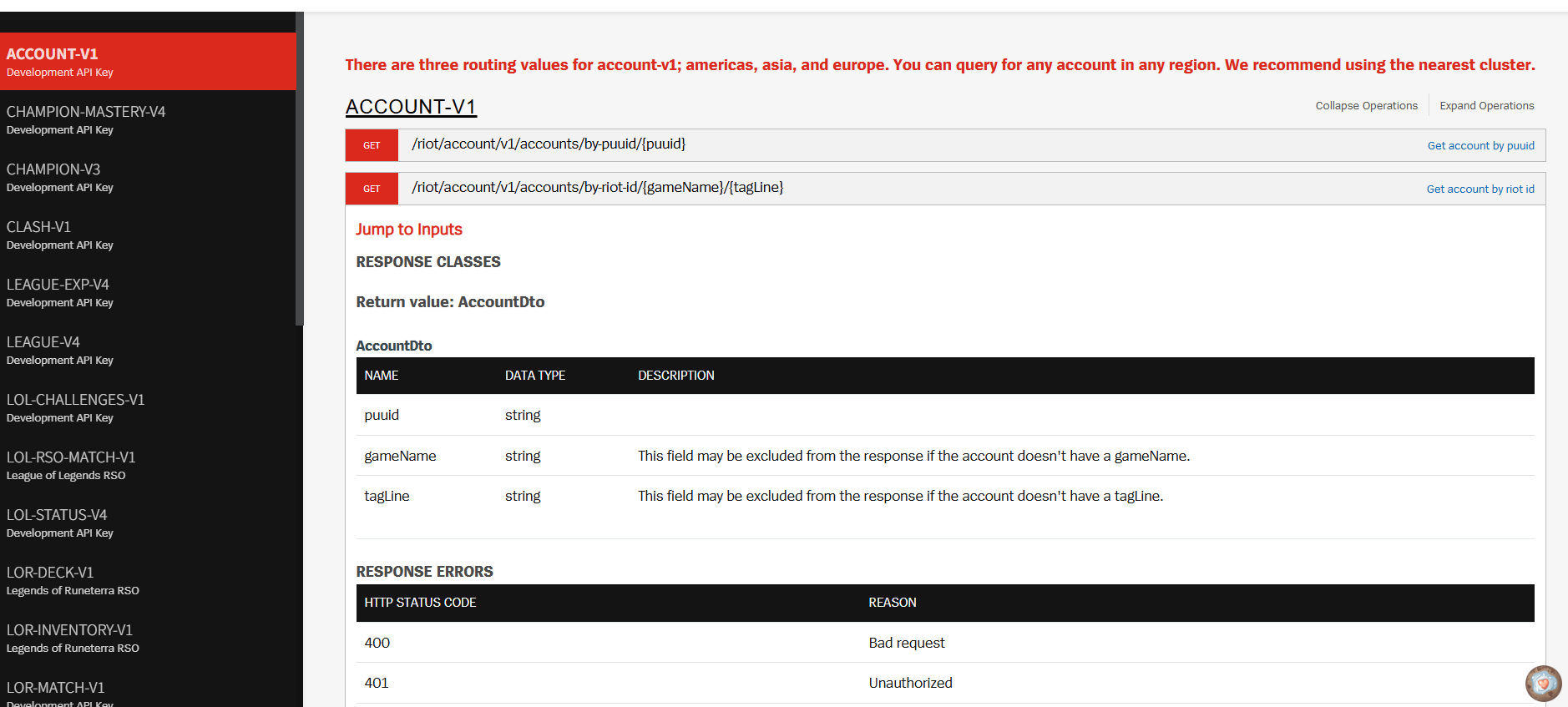Click gameName description text
Screen dimensions: 1568x707
[913, 456]
